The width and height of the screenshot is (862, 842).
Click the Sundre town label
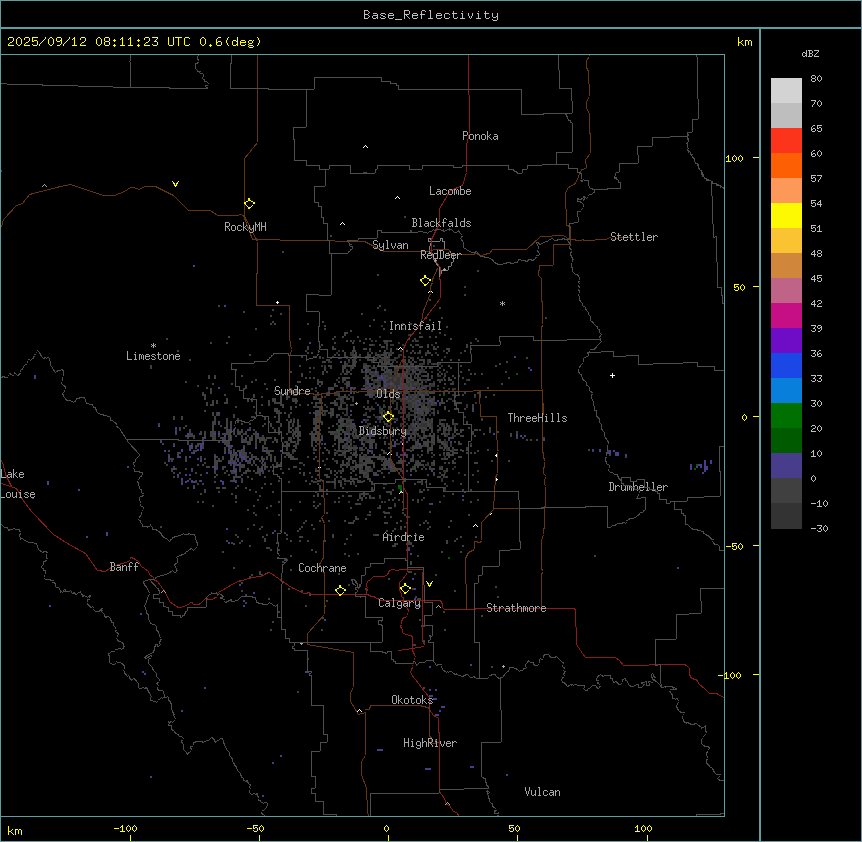[292, 391]
